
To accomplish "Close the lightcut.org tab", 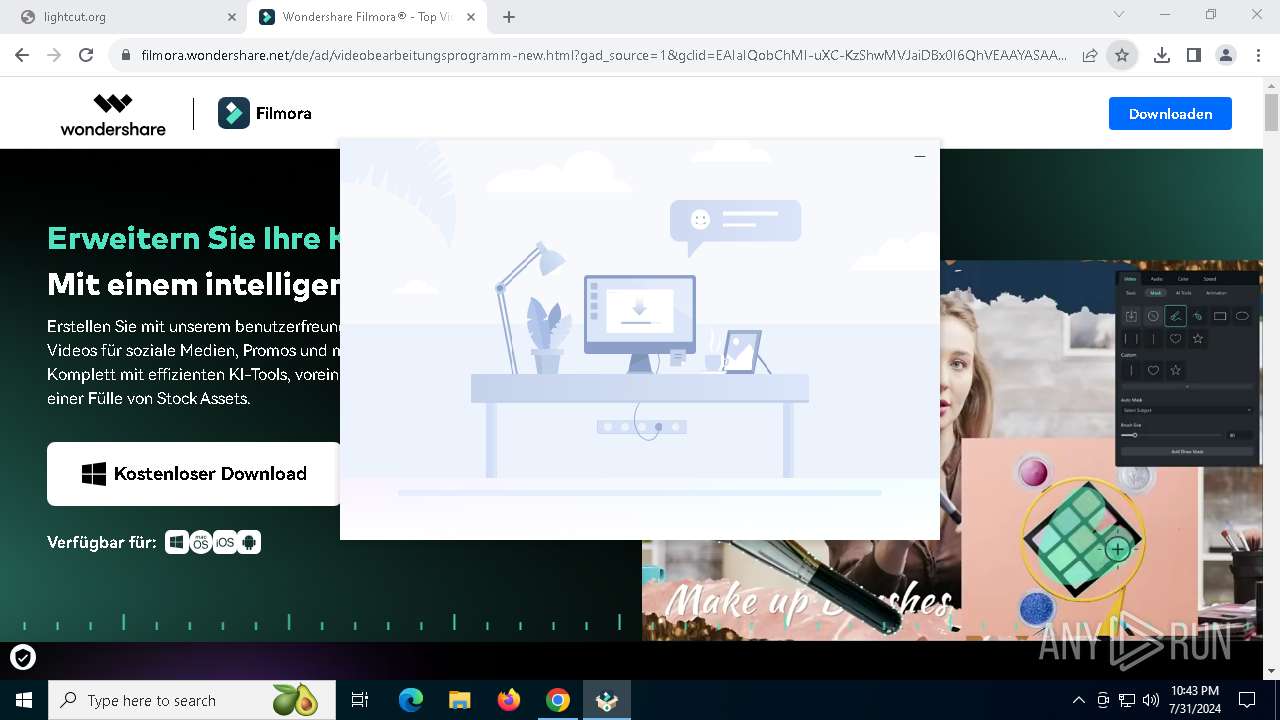I will click(231, 17).
